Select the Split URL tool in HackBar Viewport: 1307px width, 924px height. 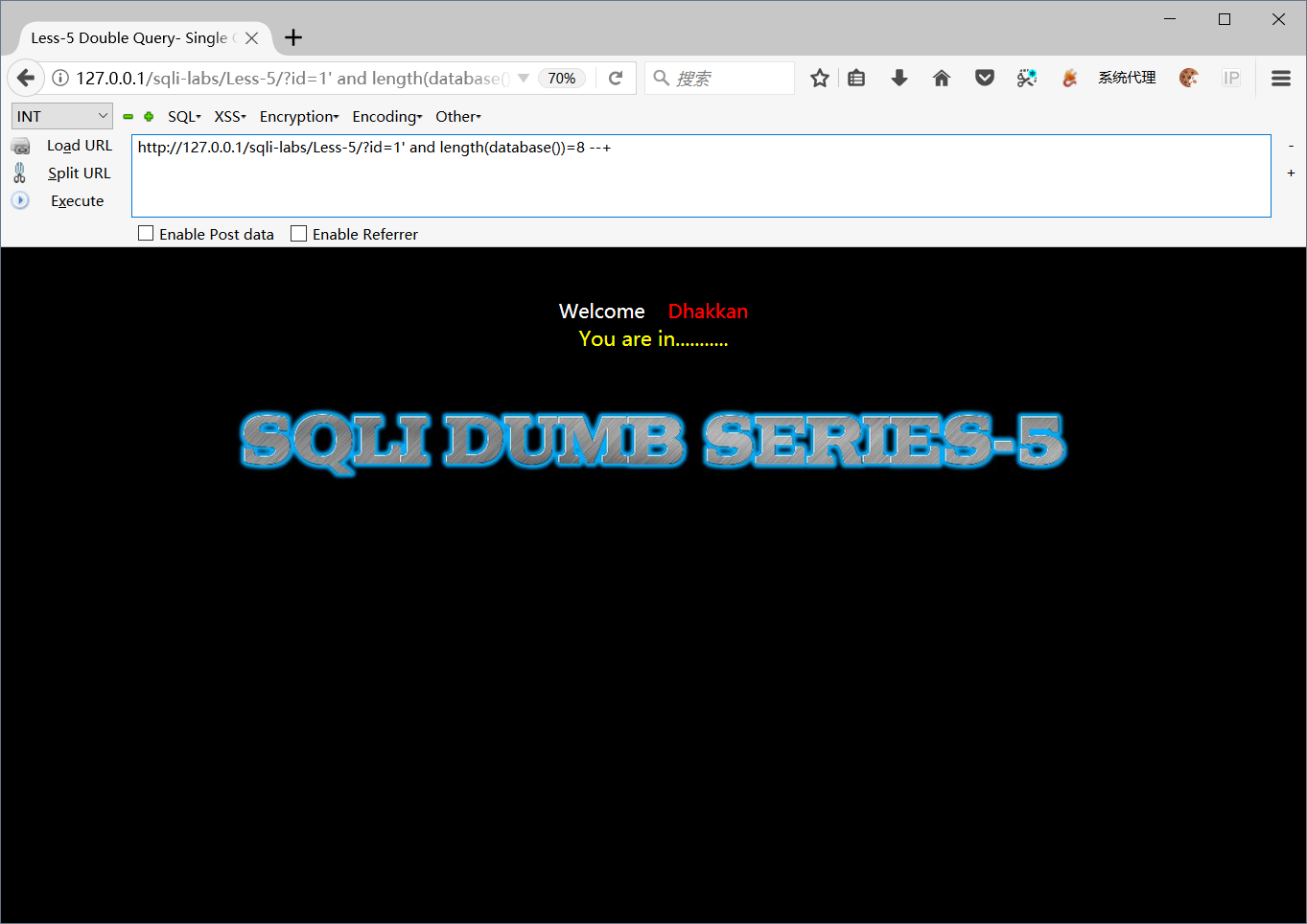click(79, 173)
